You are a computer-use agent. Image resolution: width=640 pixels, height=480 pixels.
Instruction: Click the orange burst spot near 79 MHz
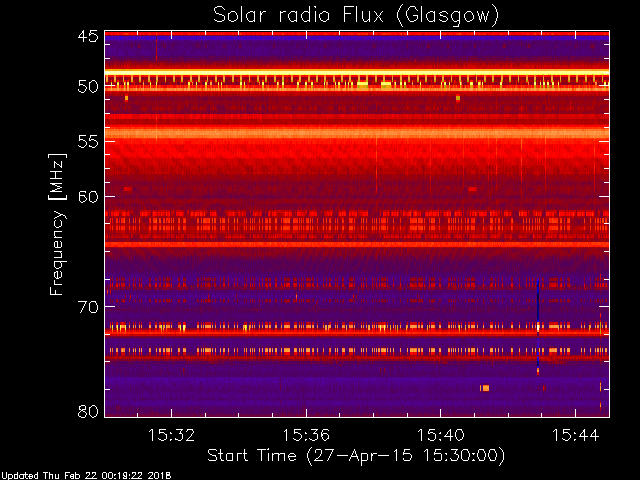point(484,388)
